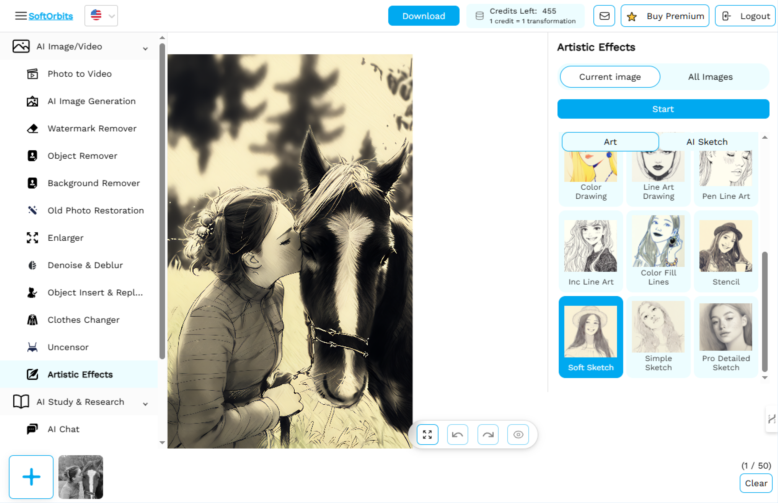Screen dimensions: 779x504
Task: Click the Download button
Action: pyautogui.click(x=423, y=16)
